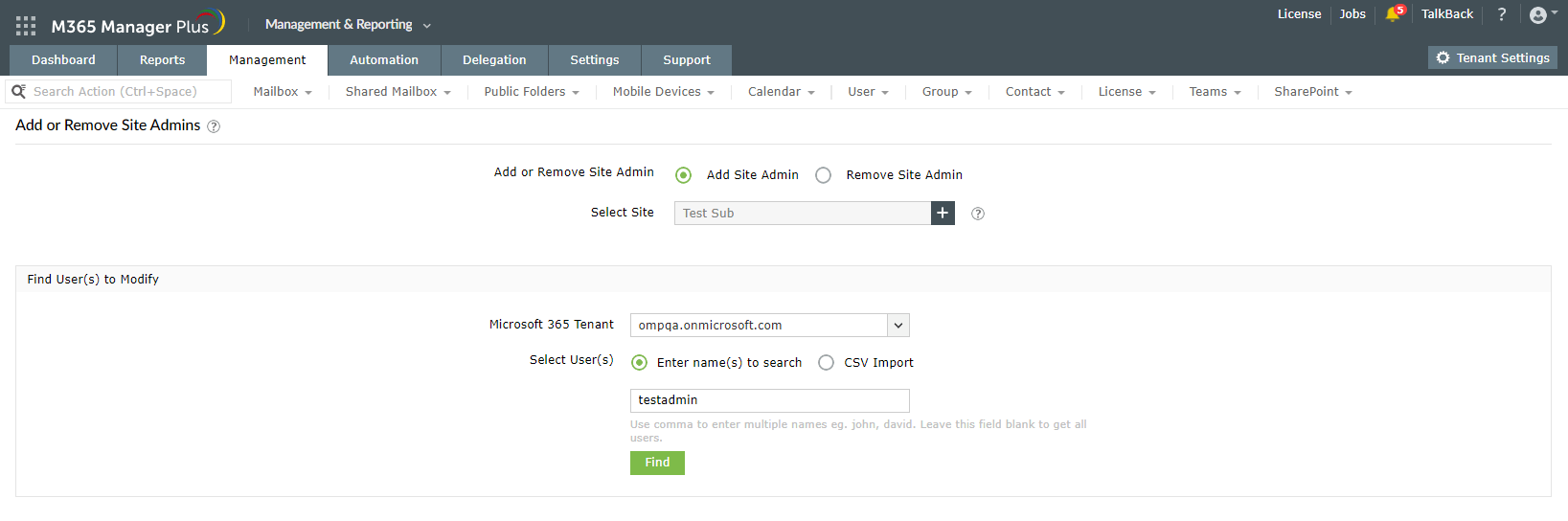1568x521 pixels.
Task: Open the help question mark icon in header
Action: [1502, 14]
